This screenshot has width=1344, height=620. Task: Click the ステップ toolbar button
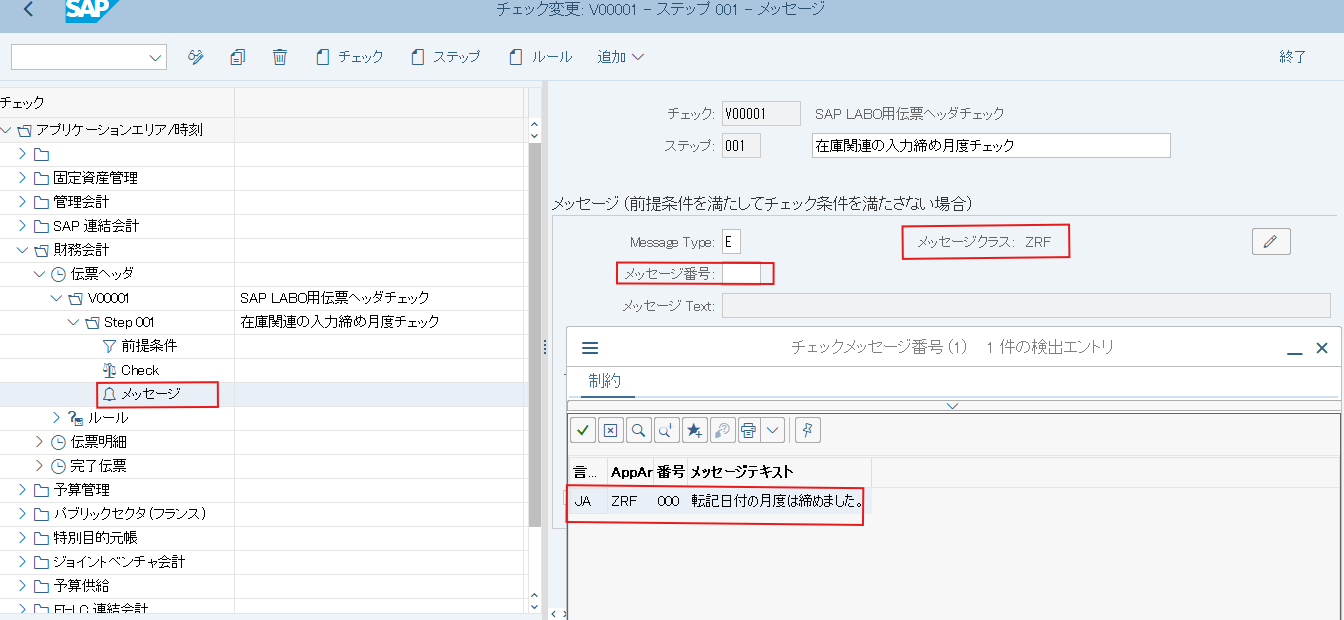(x=446, y=57)
